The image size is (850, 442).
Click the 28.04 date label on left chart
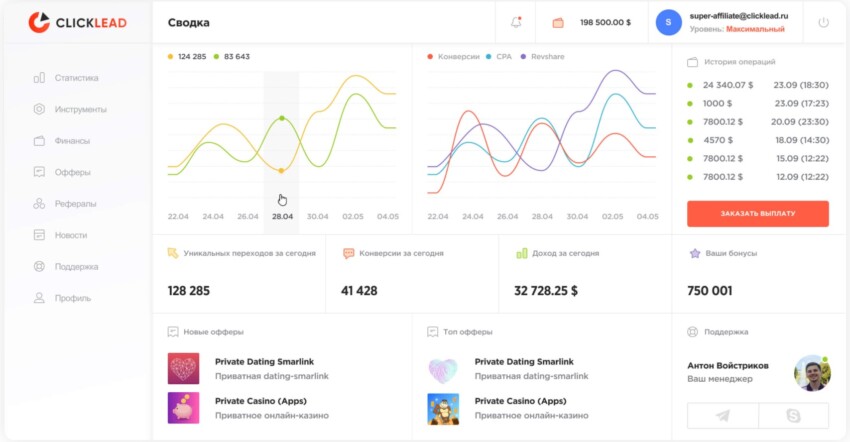click(282, 216)
